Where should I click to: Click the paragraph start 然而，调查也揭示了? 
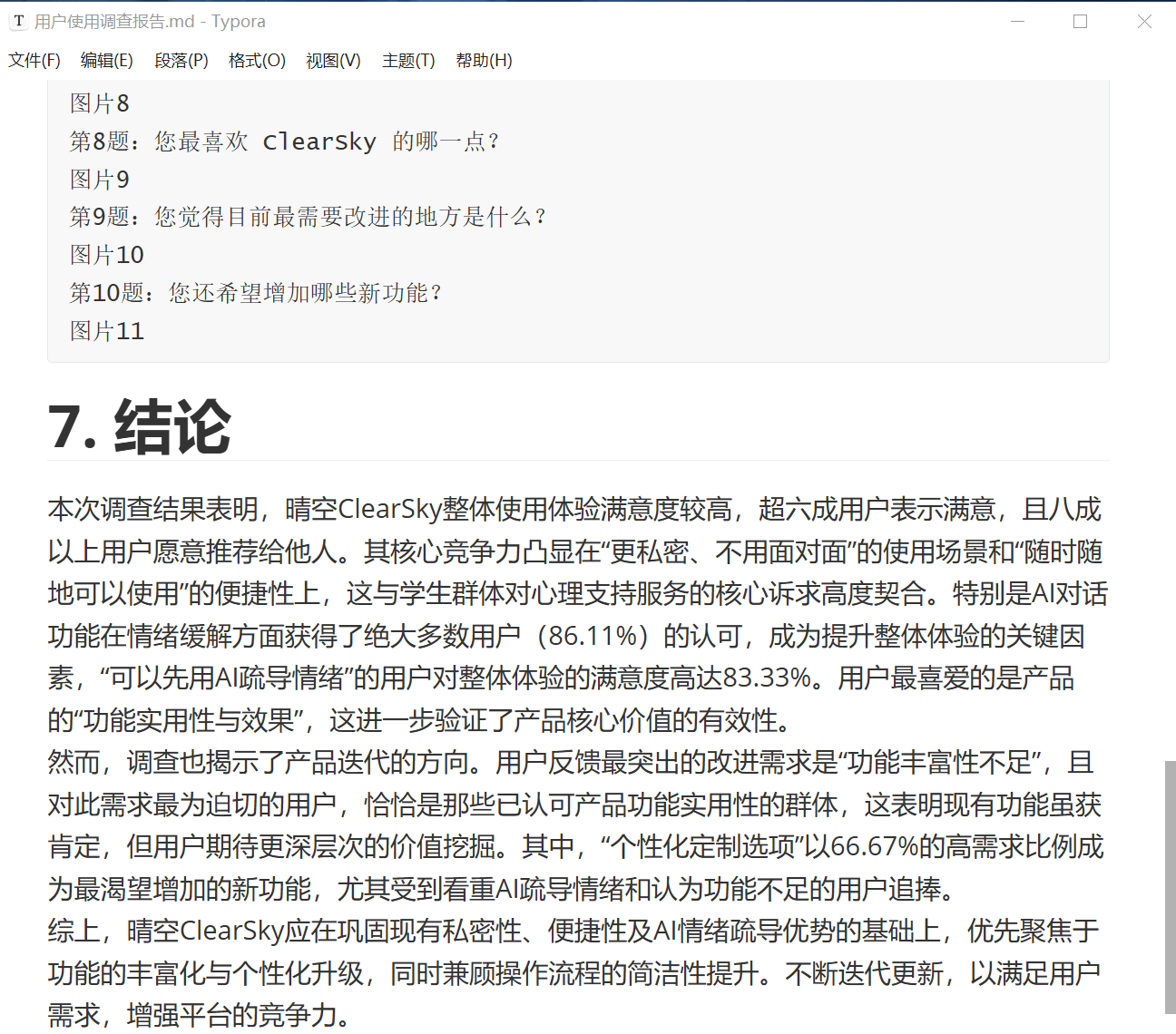coord(167,762)
